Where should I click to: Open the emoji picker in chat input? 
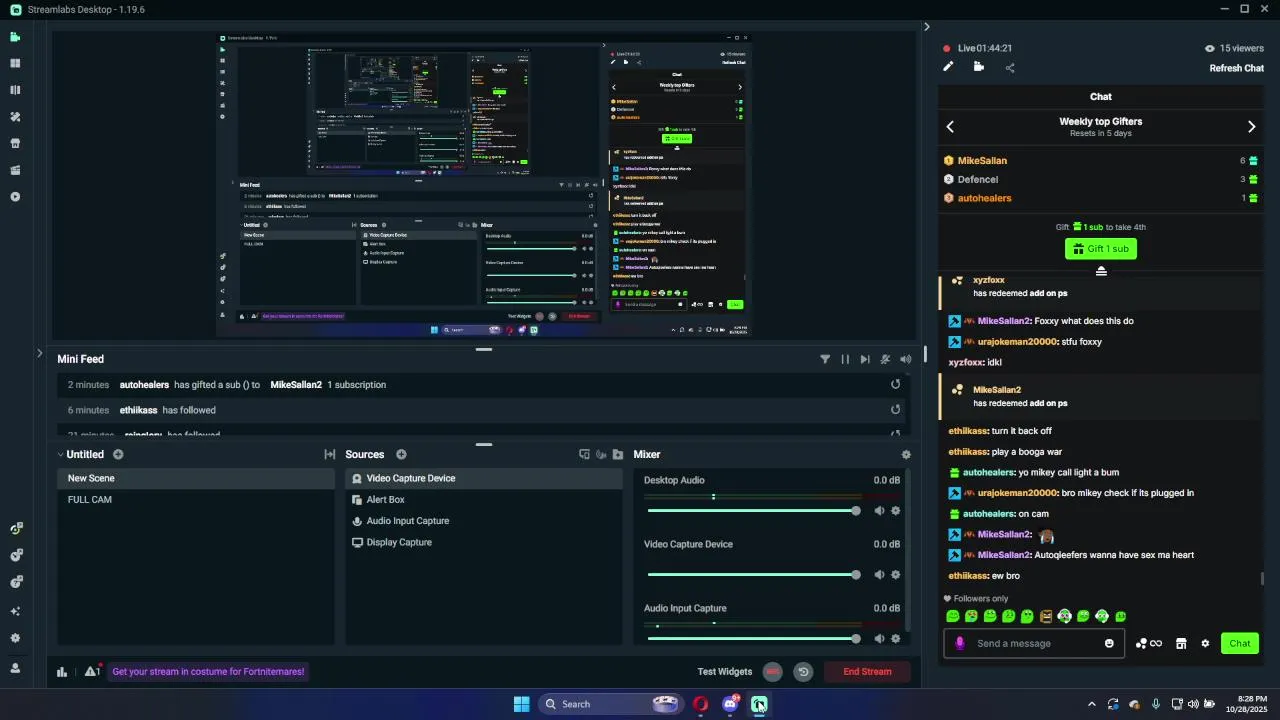(1109, 643)
